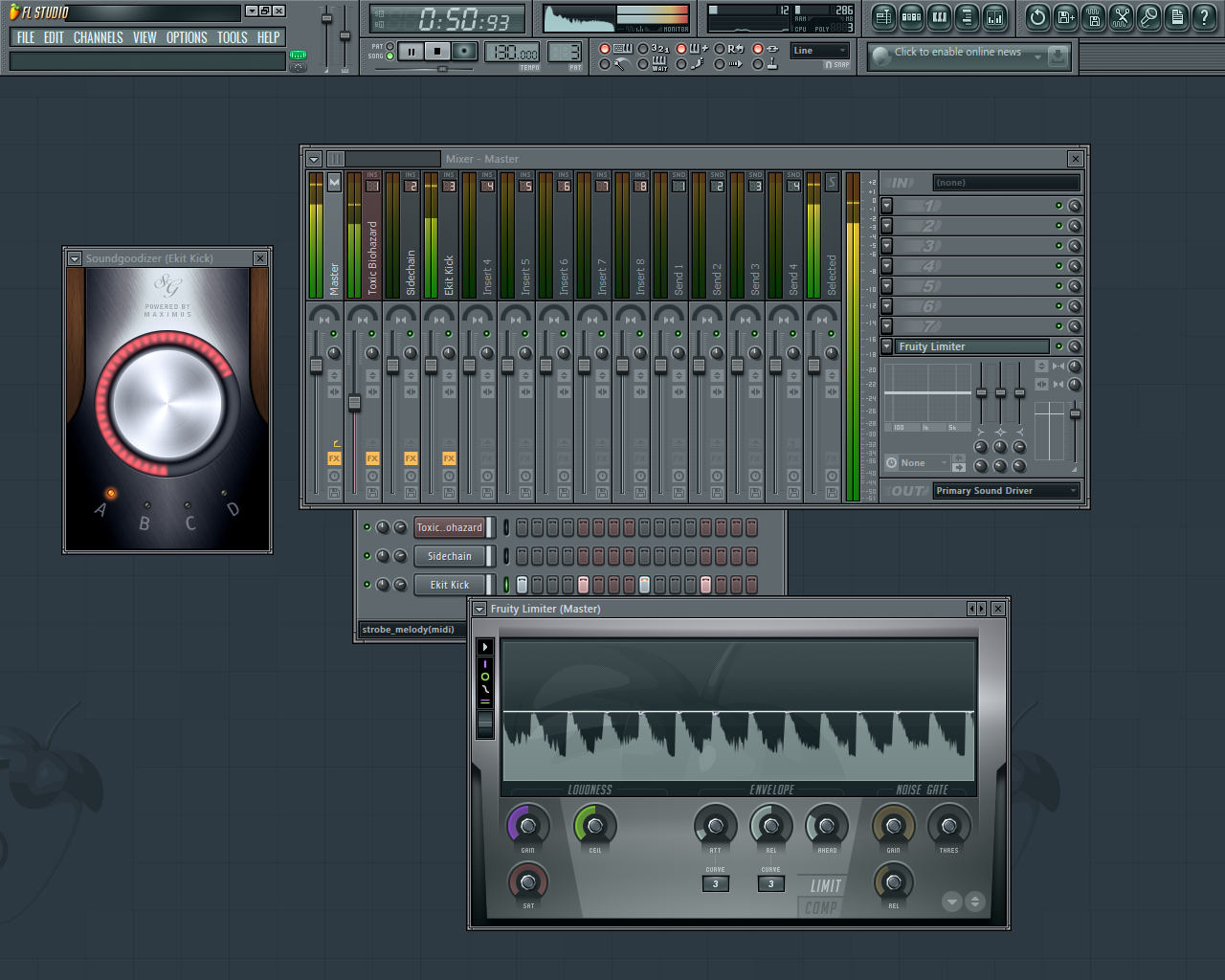Viewport: 1225px width, 980px height.
Task: Click the render to wave file icon
Action: [x=1093, y=17]
